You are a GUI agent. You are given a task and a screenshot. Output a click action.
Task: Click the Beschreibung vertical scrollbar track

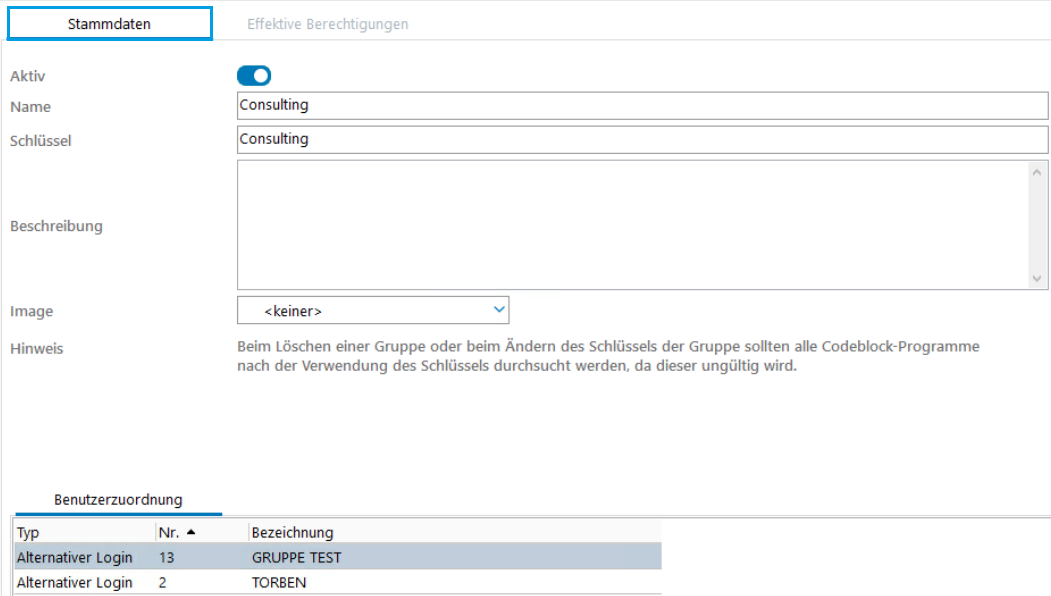click(1037, 225)
